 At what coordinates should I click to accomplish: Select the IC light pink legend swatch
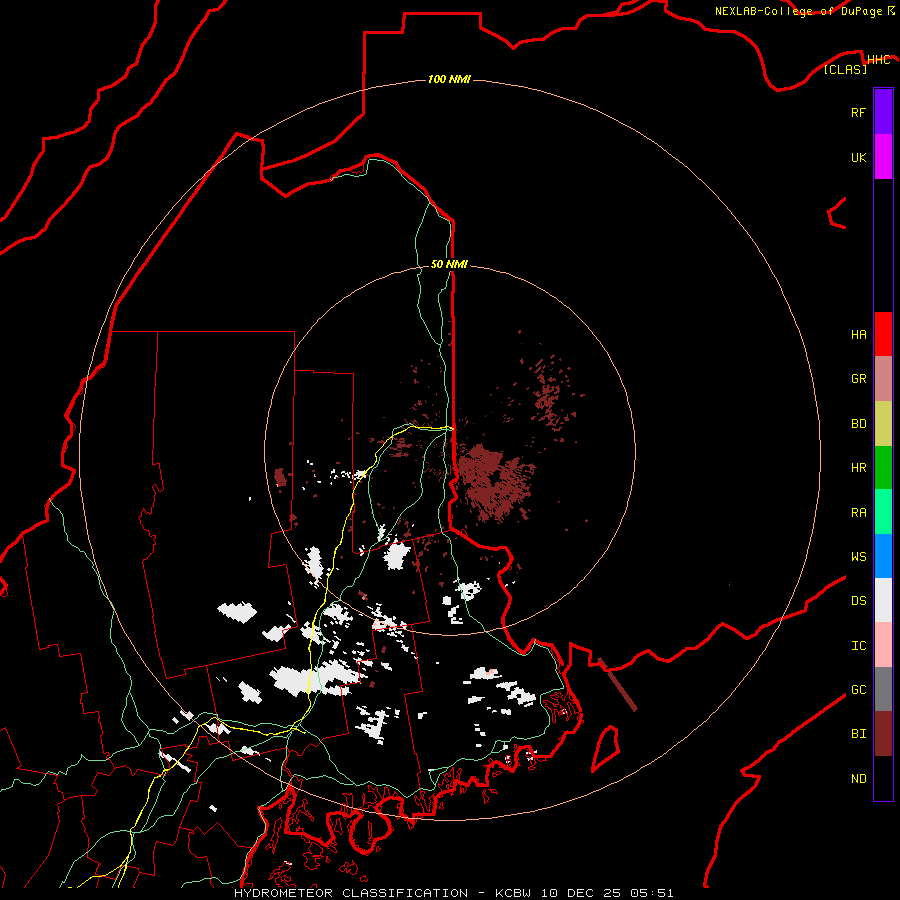click(883, 645)
